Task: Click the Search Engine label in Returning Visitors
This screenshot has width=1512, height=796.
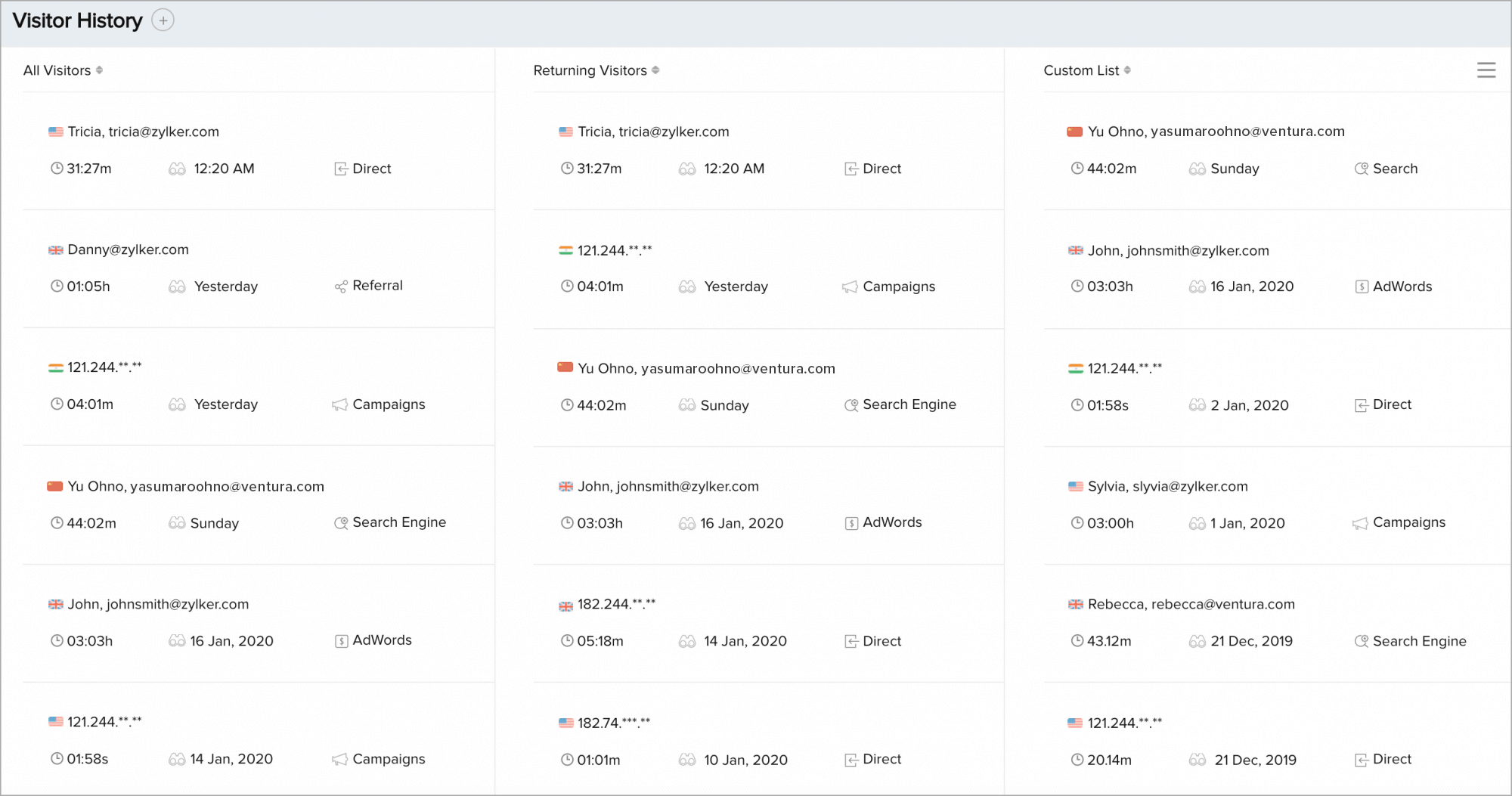Action: tap(909, 404)
